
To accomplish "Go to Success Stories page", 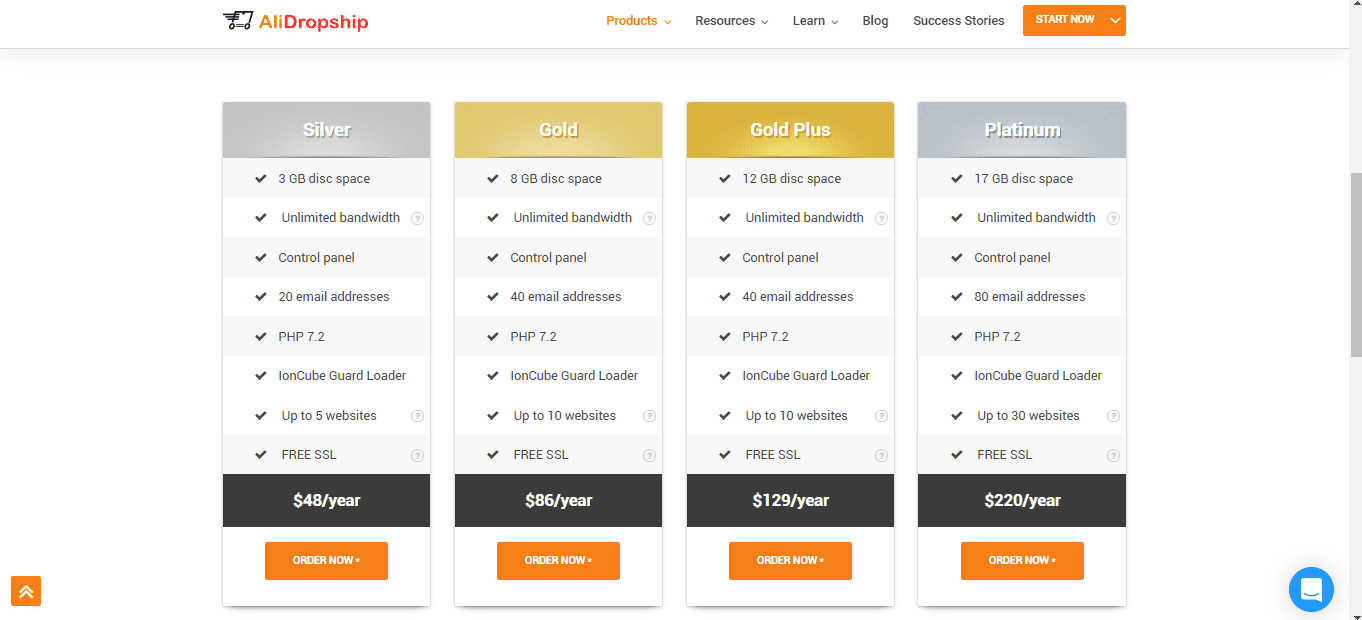I will 958,21.
